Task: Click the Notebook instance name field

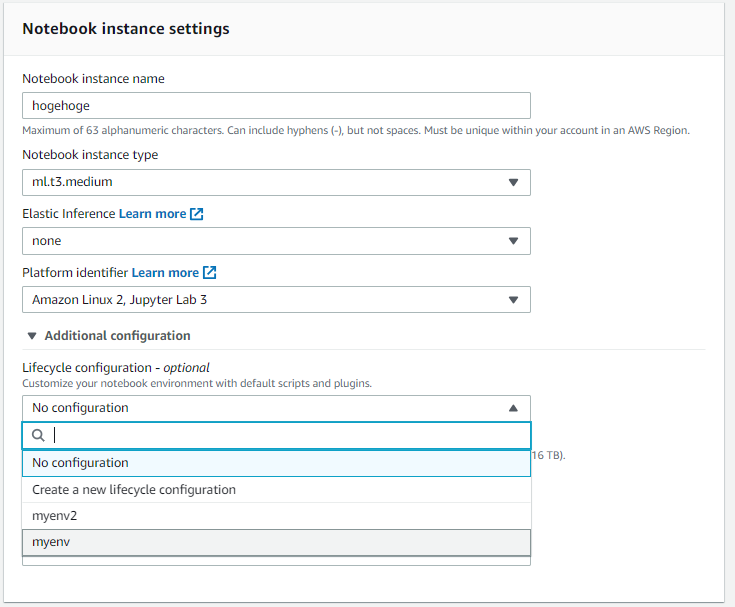Action: [x=276, y=106]
